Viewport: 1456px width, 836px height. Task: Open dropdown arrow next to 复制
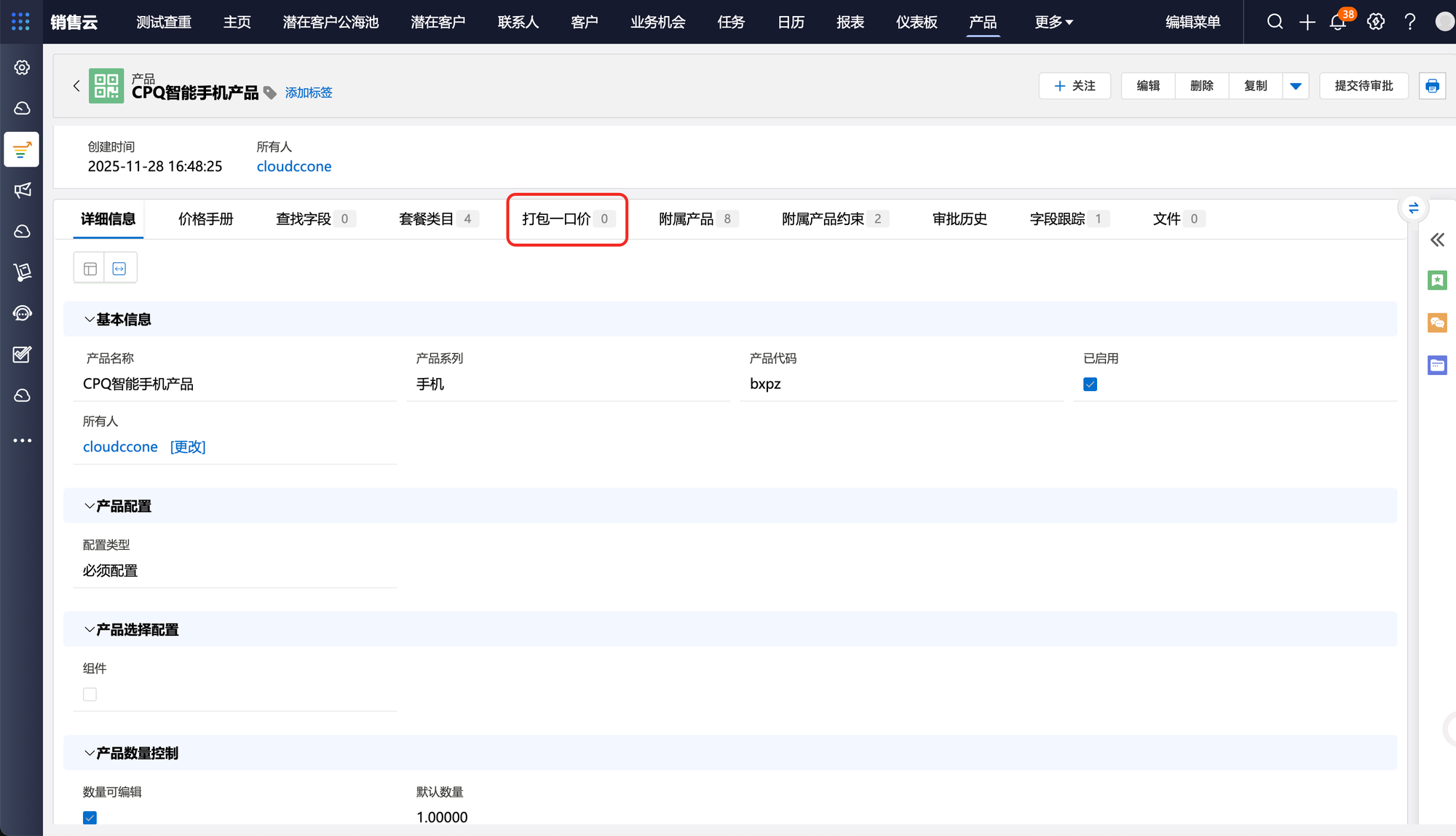pos(1296,86)
